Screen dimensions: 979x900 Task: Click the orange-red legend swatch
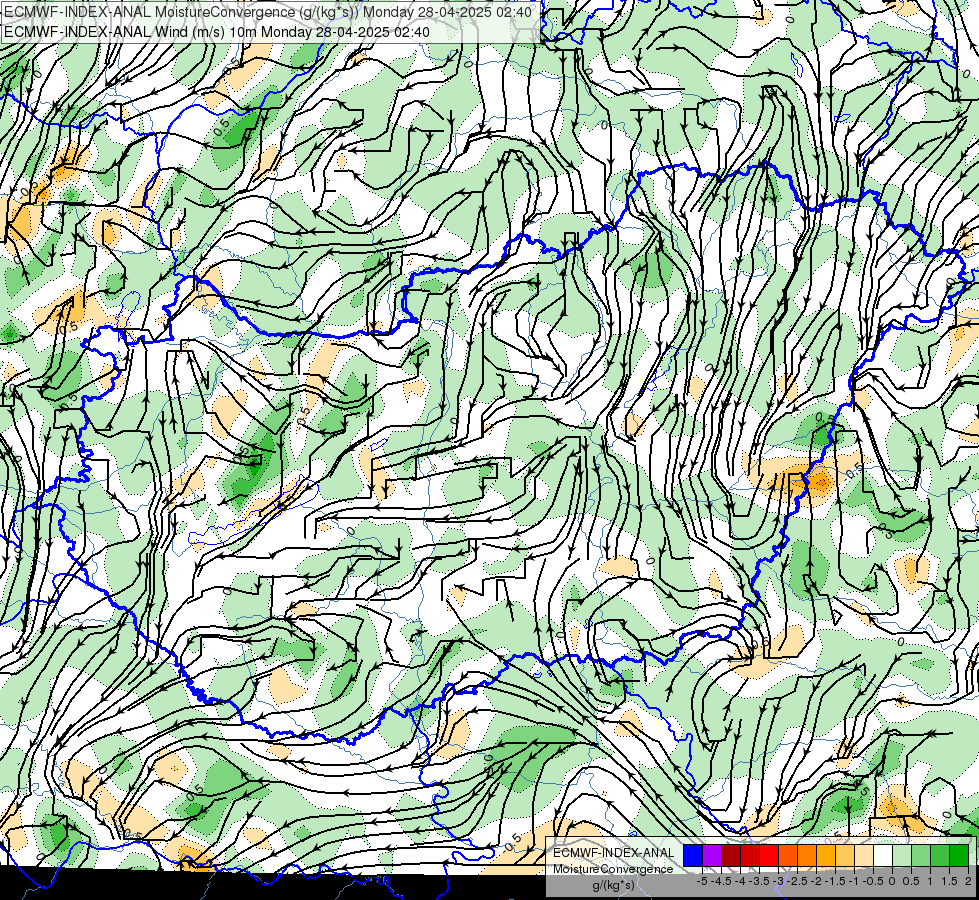click(788, 855)
